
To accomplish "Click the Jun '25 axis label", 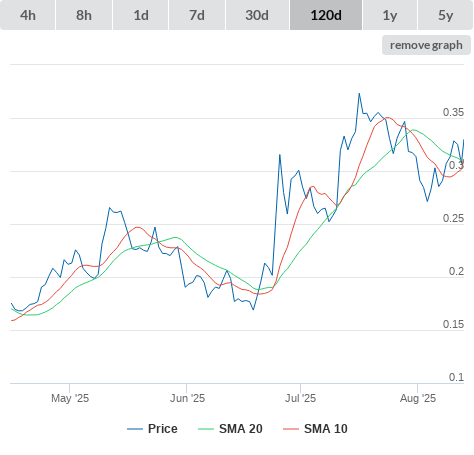I will tap(187, 398).
